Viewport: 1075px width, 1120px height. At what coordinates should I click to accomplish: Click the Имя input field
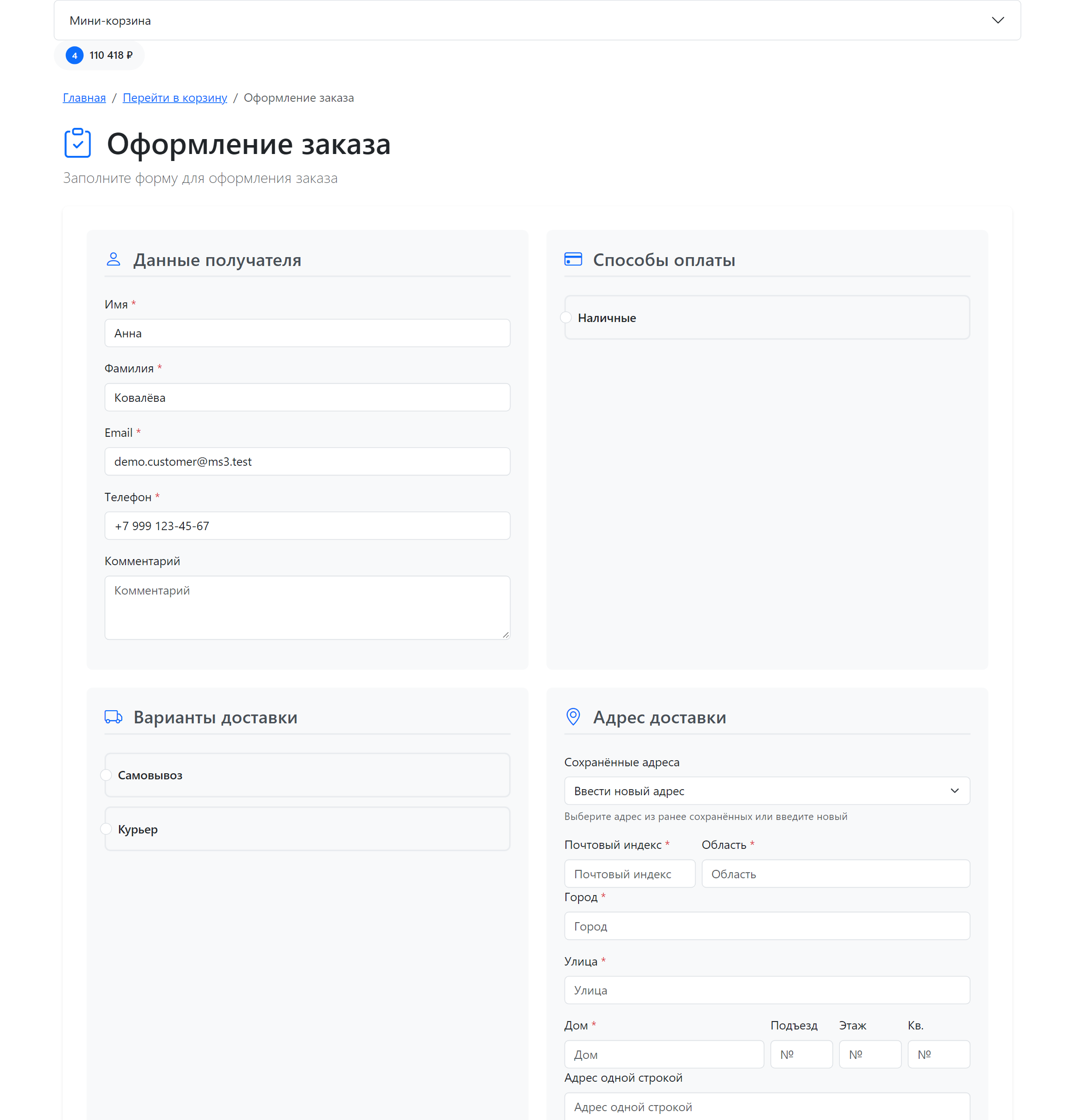pyautogui.click(x=307, y=333)
